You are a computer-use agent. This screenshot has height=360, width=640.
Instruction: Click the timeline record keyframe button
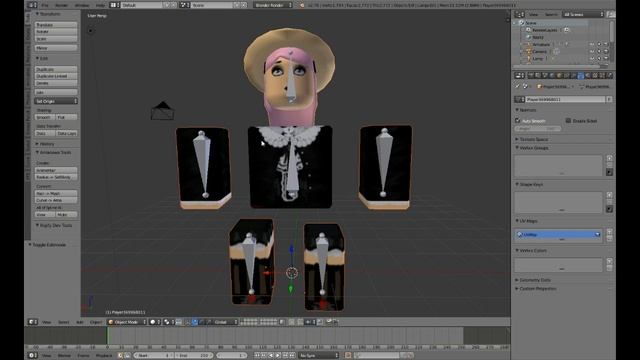[348, 356]
